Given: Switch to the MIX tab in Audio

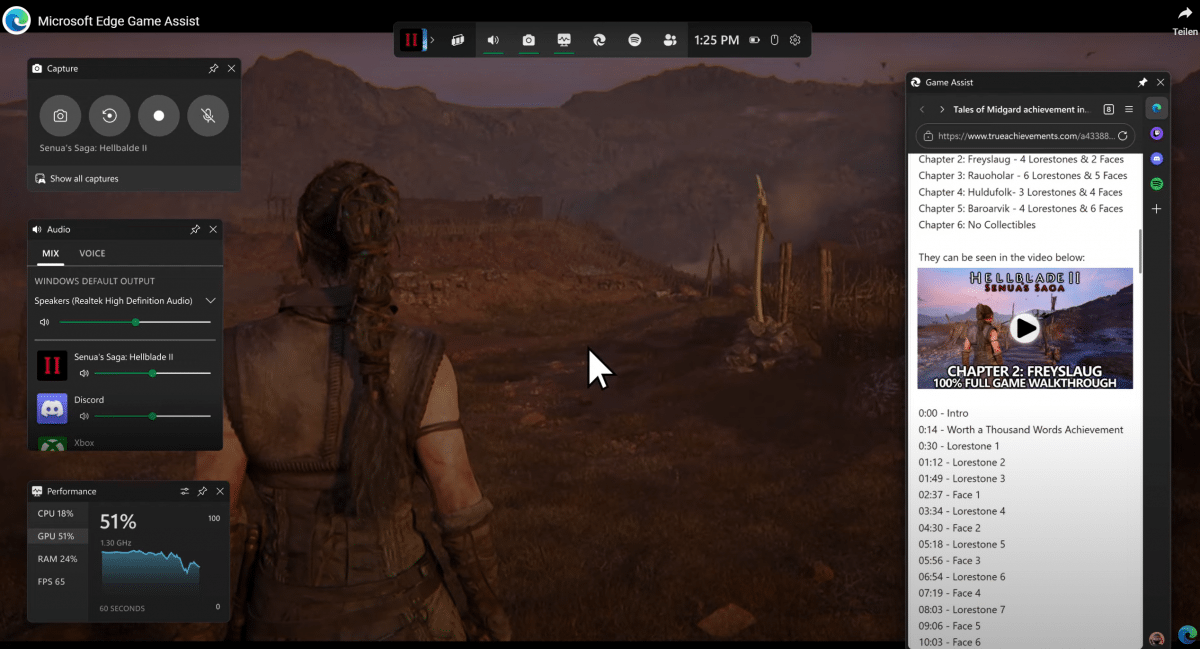Looking at the screenshot, I should pos(50,253).
